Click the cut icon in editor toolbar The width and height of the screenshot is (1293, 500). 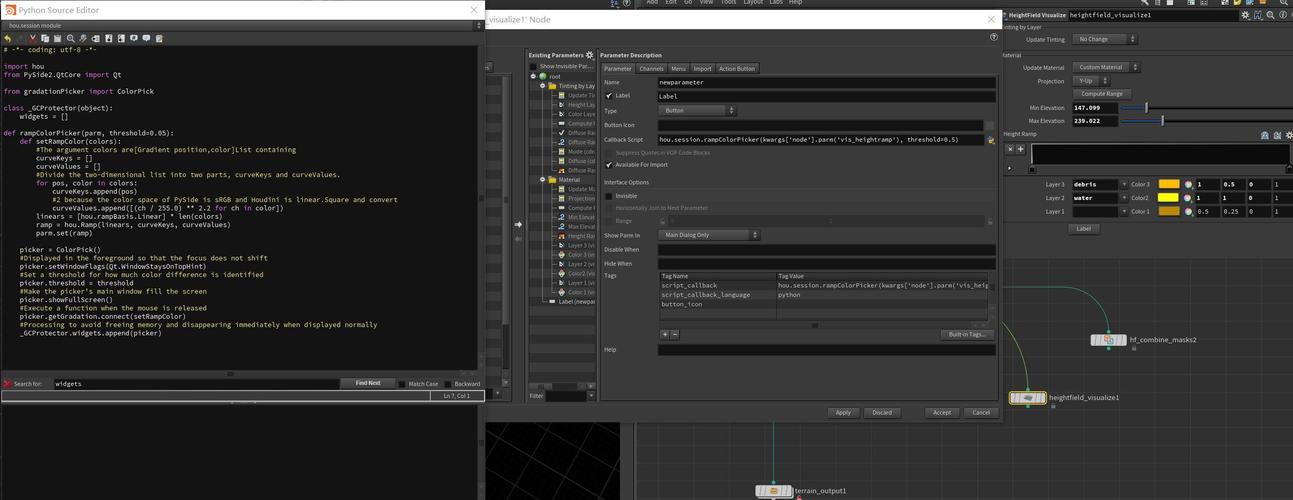click(33, 38)
